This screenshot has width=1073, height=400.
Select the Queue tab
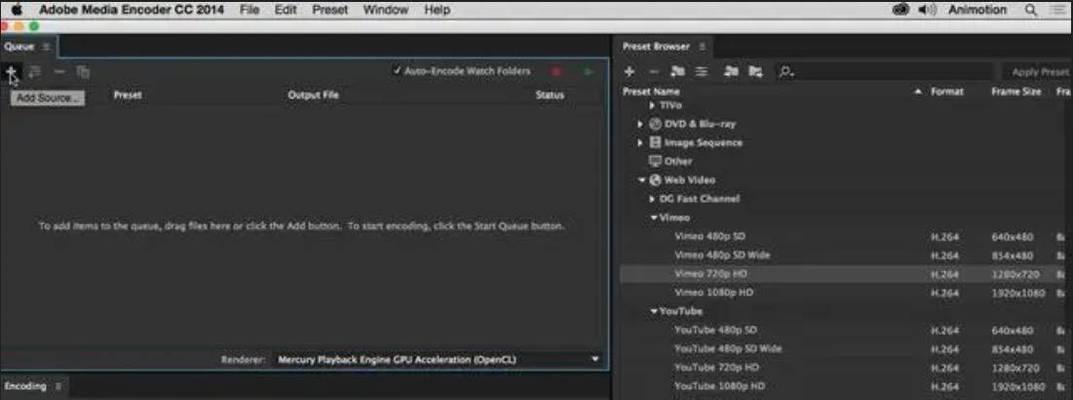coord(19,46)
